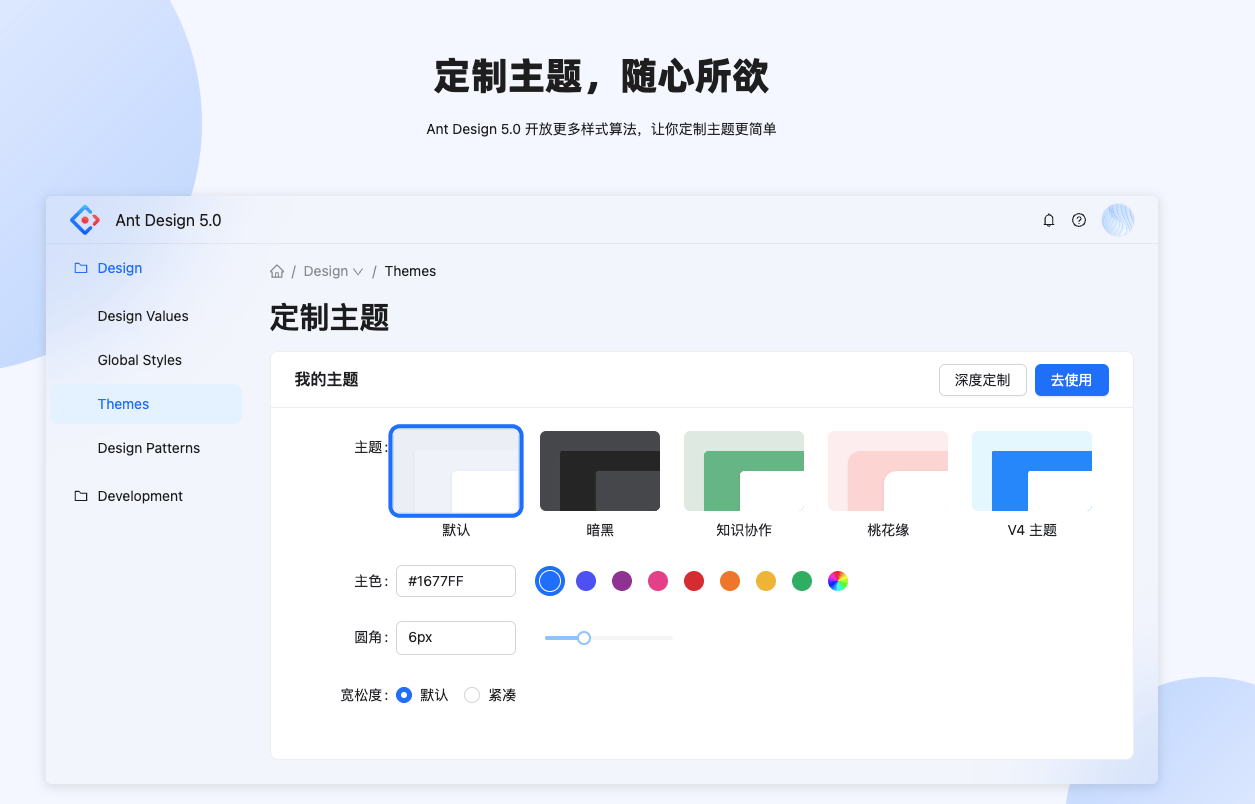Click the Ant Design 5.0 header title

click(x=169, y=220)
